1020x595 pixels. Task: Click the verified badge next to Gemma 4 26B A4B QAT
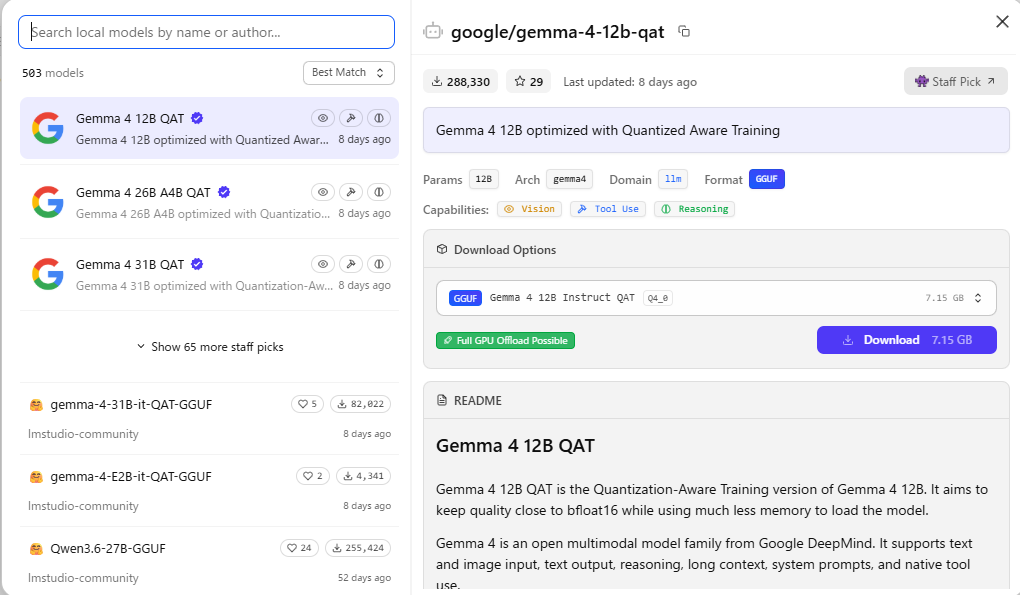(x=224, y=192)
